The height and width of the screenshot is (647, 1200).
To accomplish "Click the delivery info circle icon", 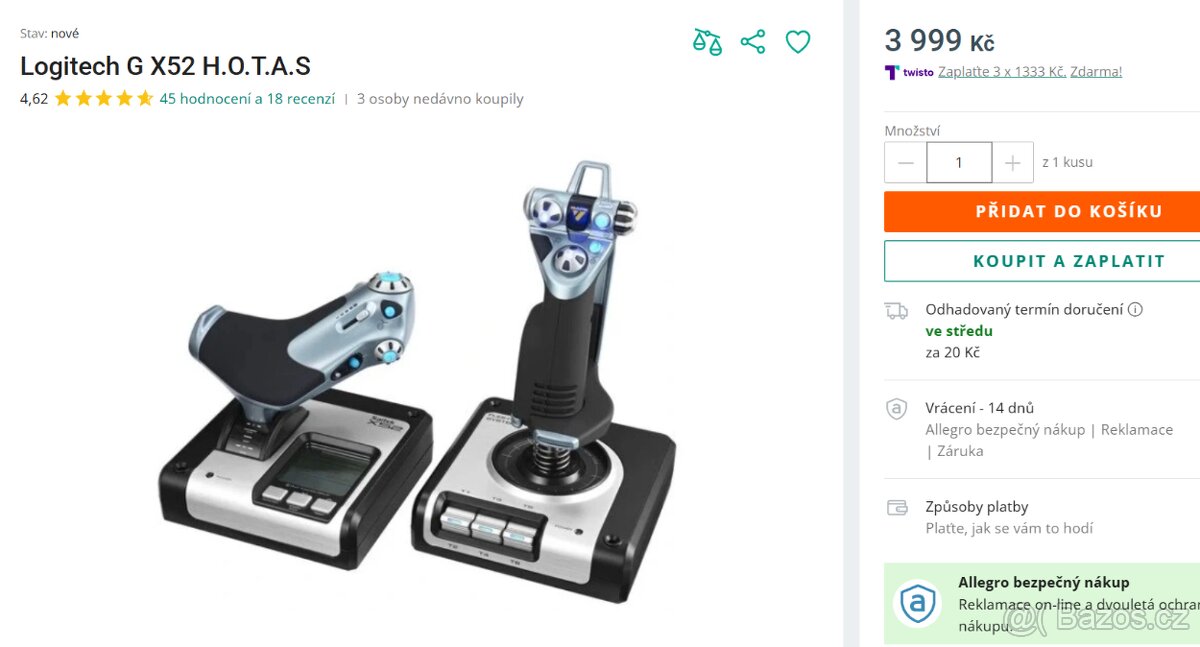I will click(x=1135, y=310).
